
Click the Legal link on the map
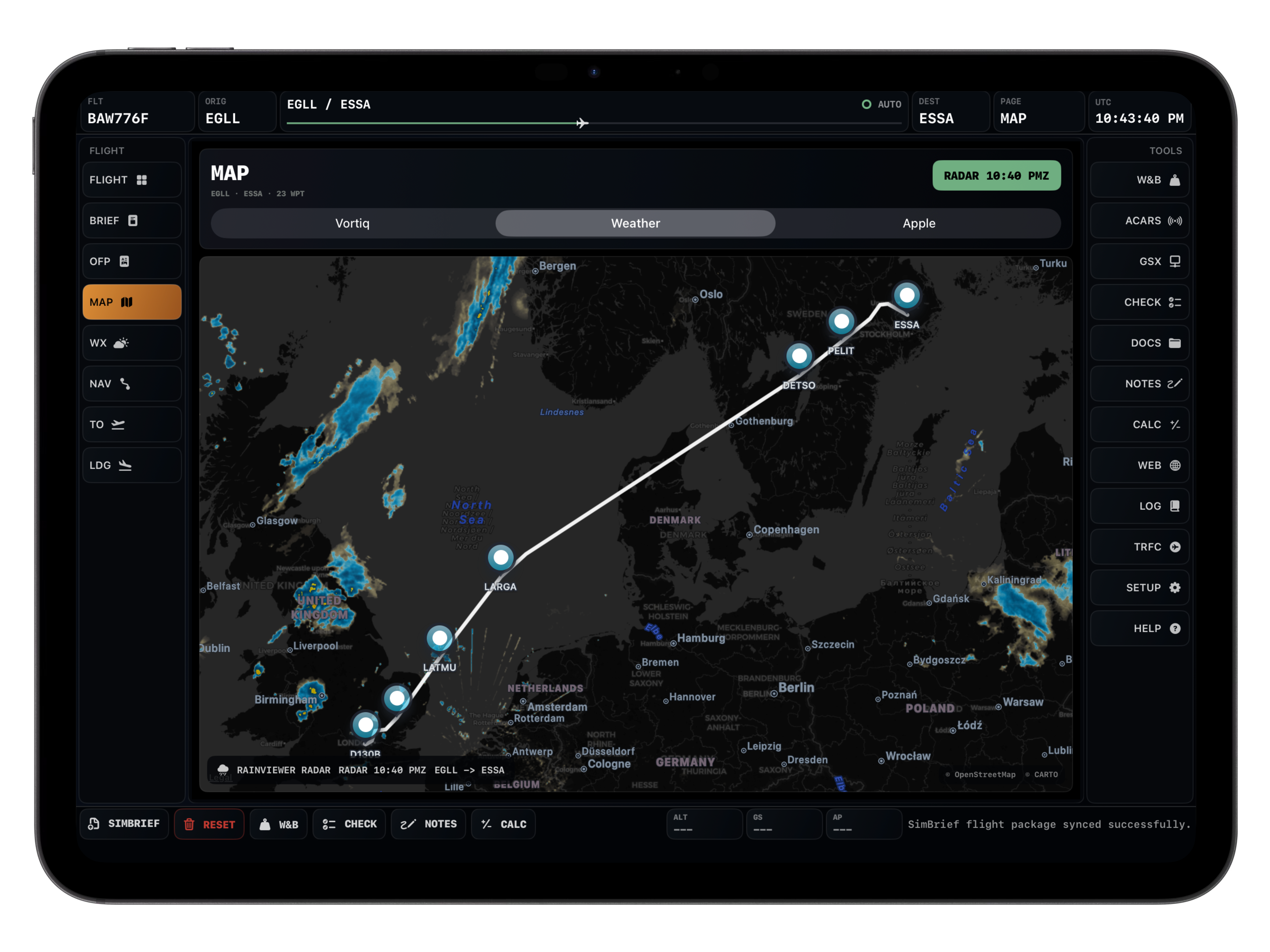click(x=221, y=778)
